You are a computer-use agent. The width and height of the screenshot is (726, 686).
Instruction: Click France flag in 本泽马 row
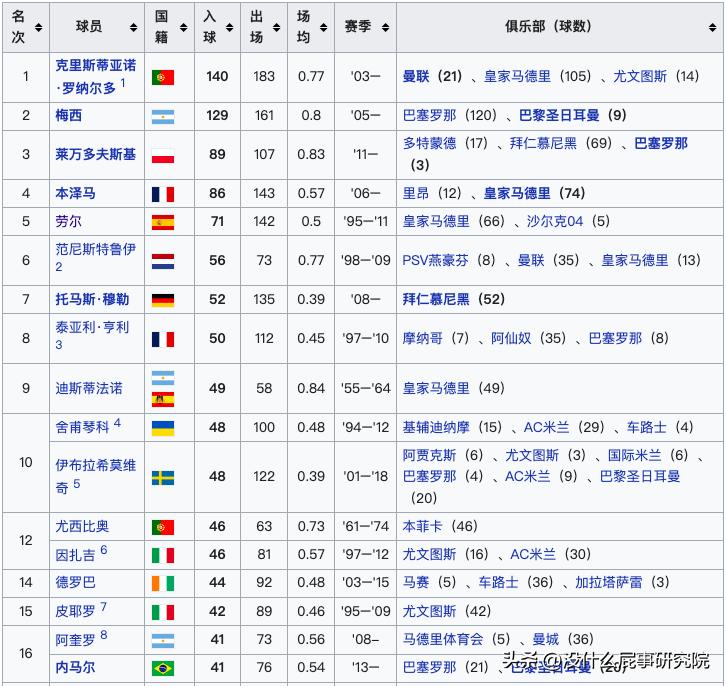click(x=163, y=194)
